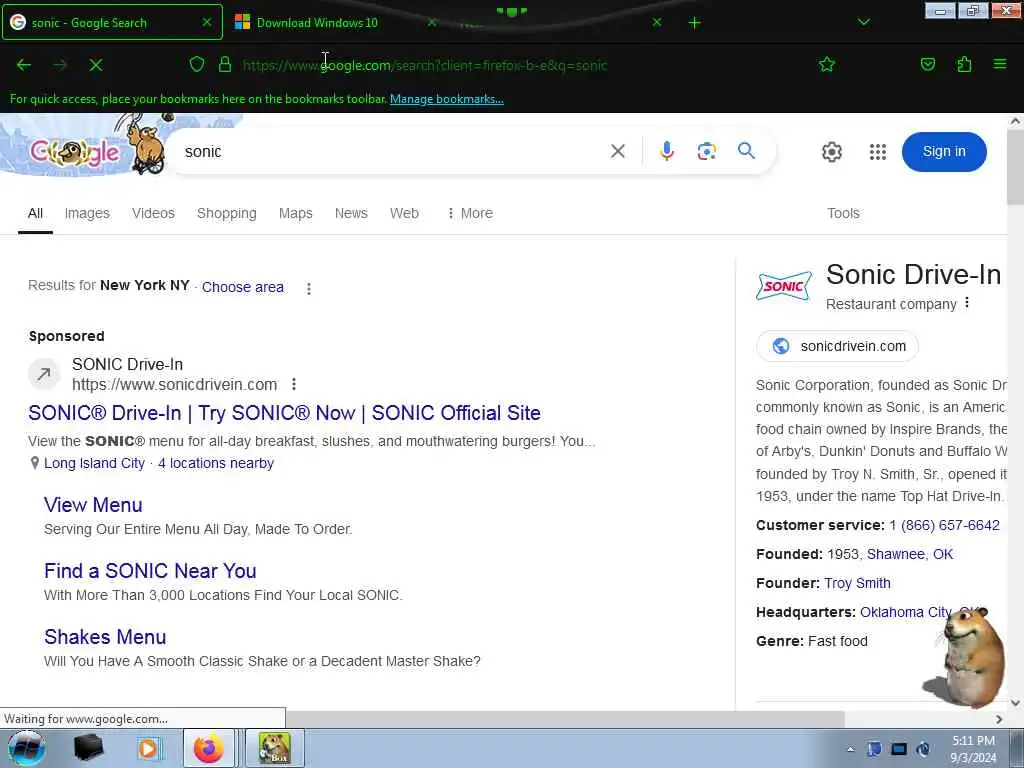Open Google quick settings gear
This screenshot has width=1024, height=768.
(x=831, y=152)
